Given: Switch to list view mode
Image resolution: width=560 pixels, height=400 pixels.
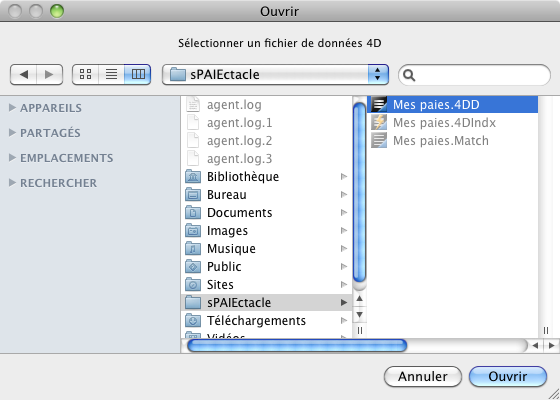Looking at the screenshot, I should [111, 74].
